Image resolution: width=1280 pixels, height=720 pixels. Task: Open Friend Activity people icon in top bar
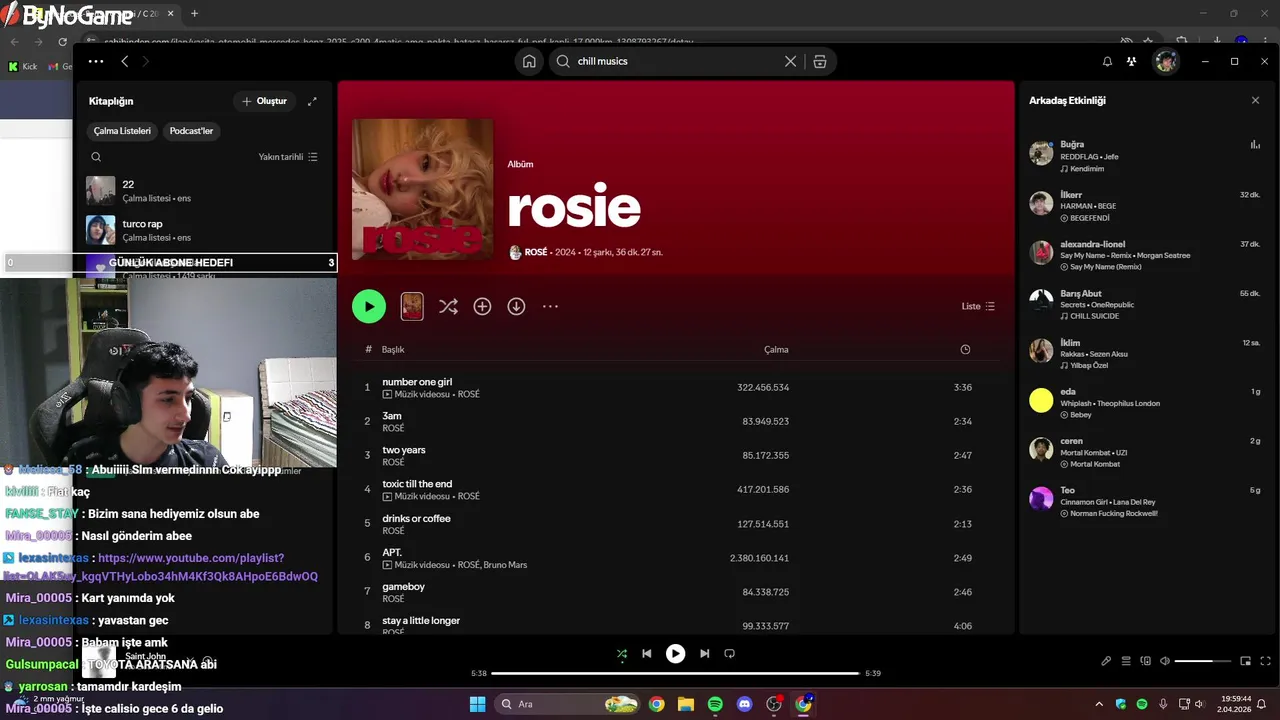click(1131, 61)
